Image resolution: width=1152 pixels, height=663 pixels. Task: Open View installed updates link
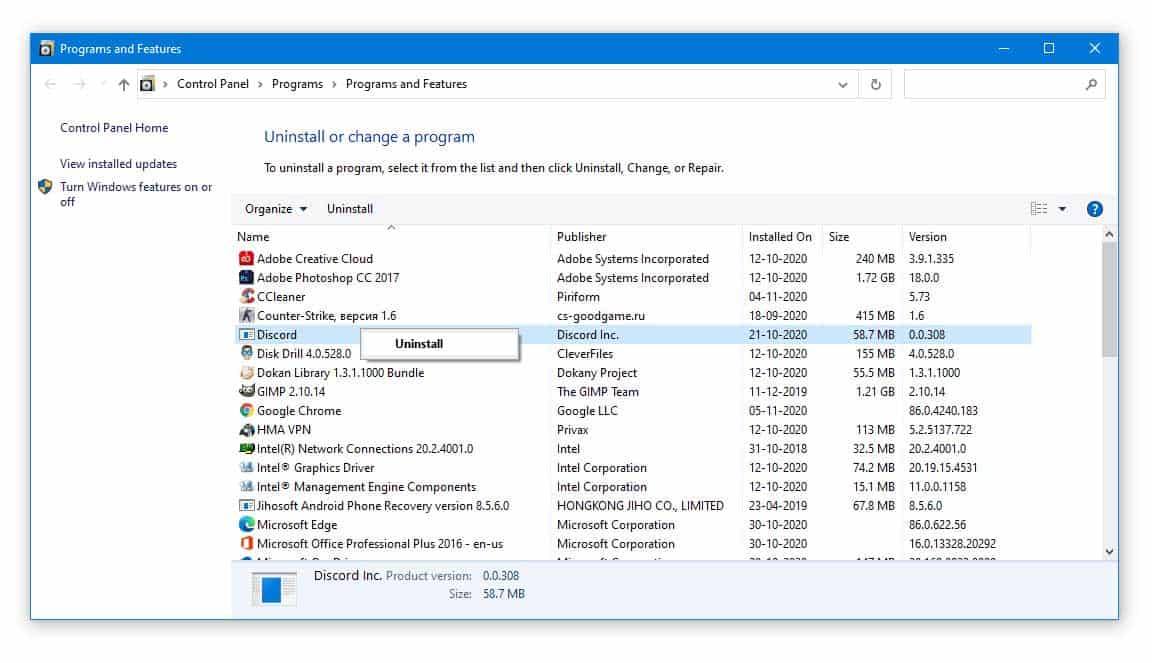(x=118, y=164)
